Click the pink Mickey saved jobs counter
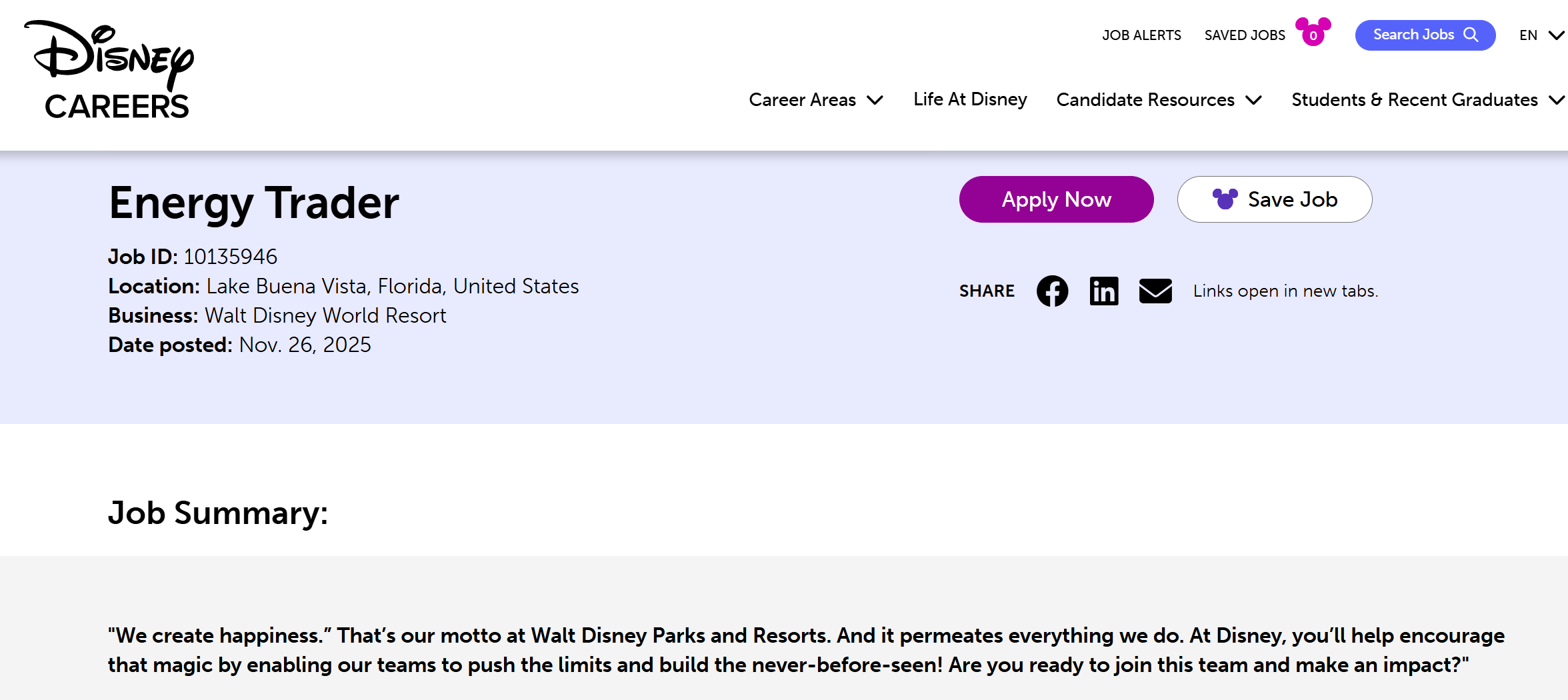This screenshot has height=700, width=1568. click(x=1313, y=33)
